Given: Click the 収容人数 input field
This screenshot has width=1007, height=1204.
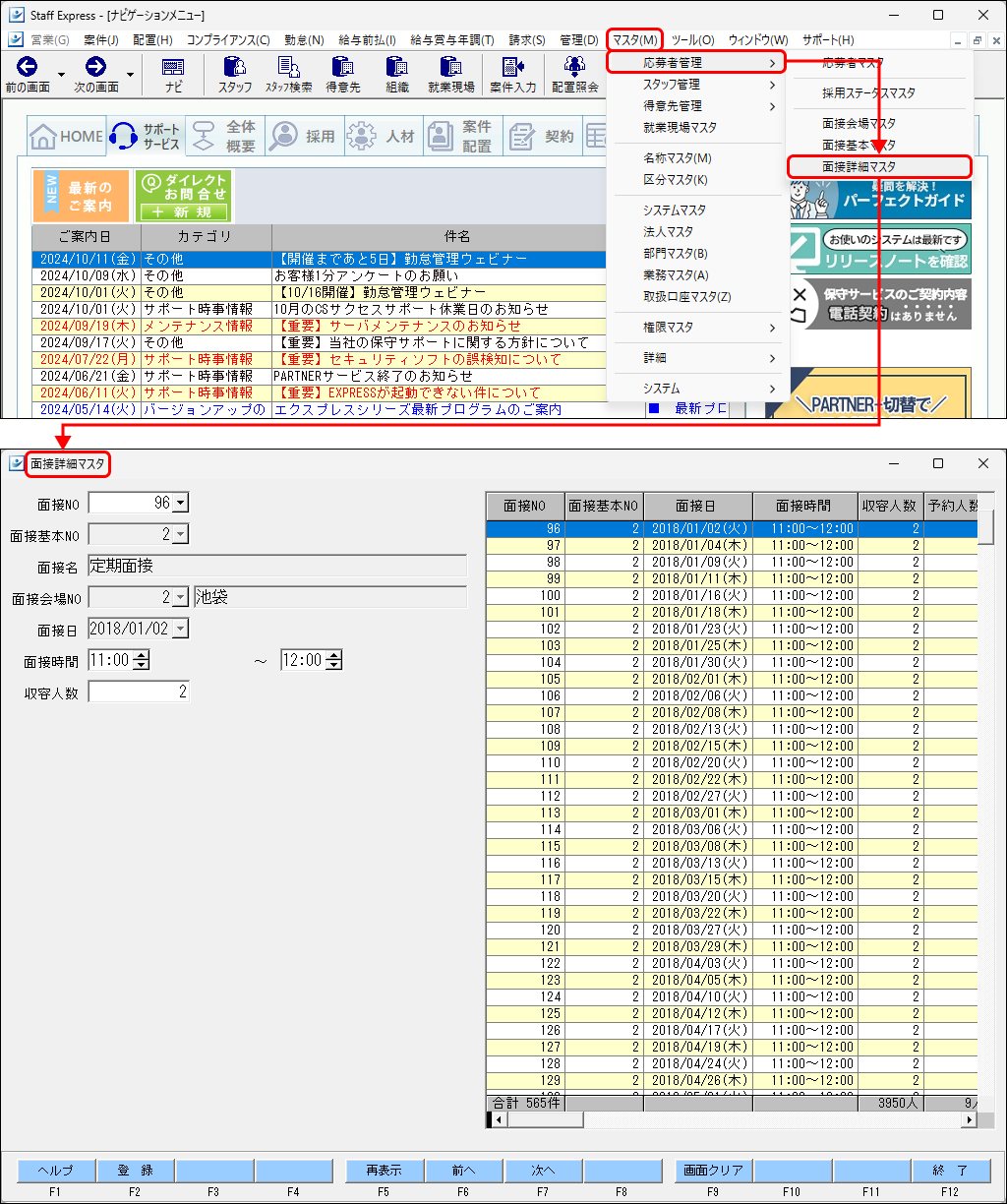Looking at the screenshot, I should coord(140,692).
